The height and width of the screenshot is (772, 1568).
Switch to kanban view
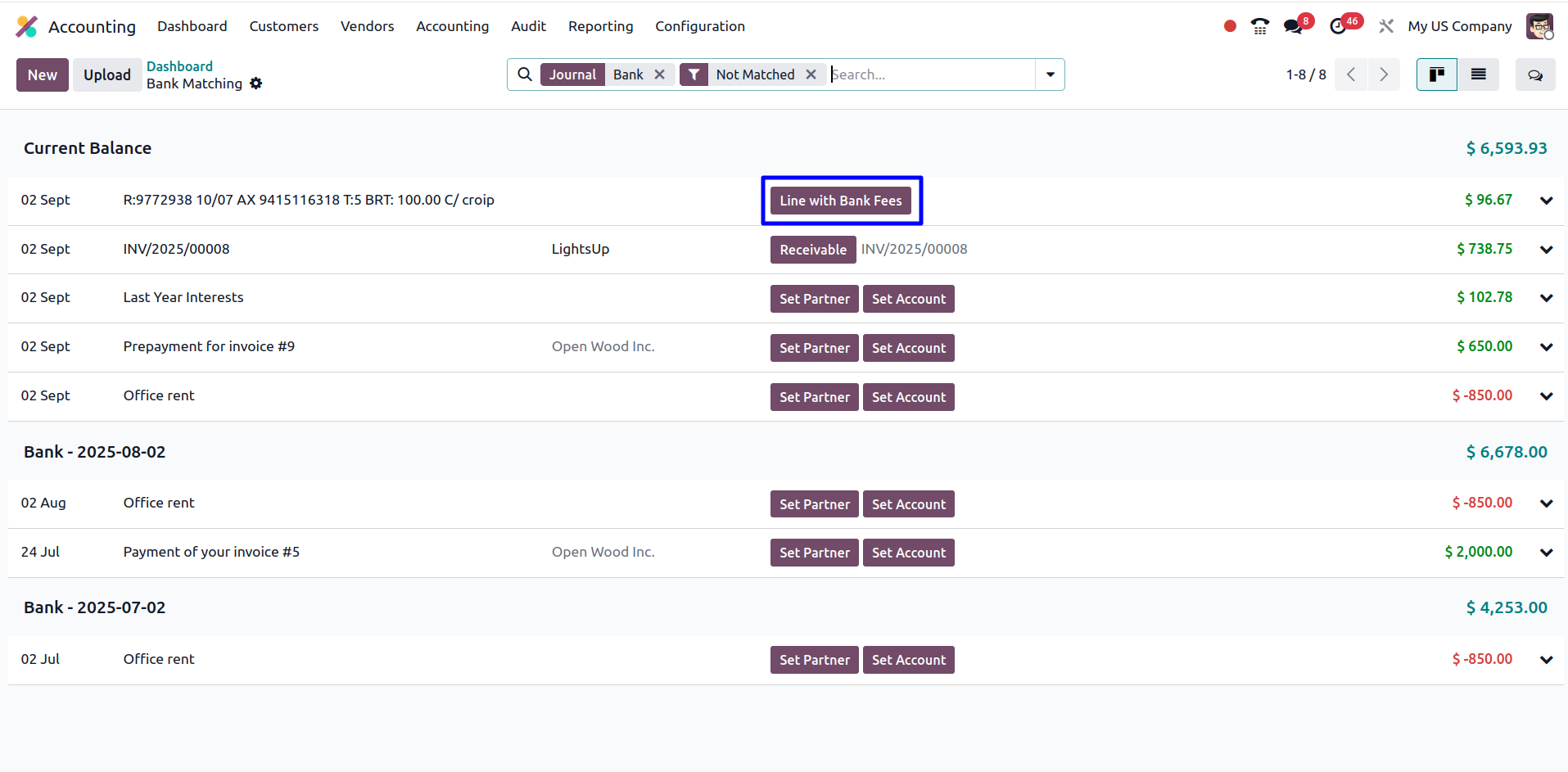click(x=1436, y=74)
